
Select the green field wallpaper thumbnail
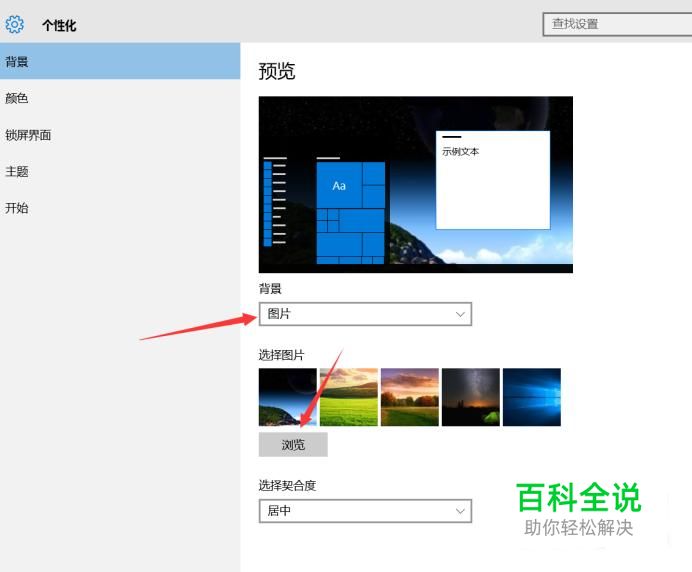[x=349, y=397]
